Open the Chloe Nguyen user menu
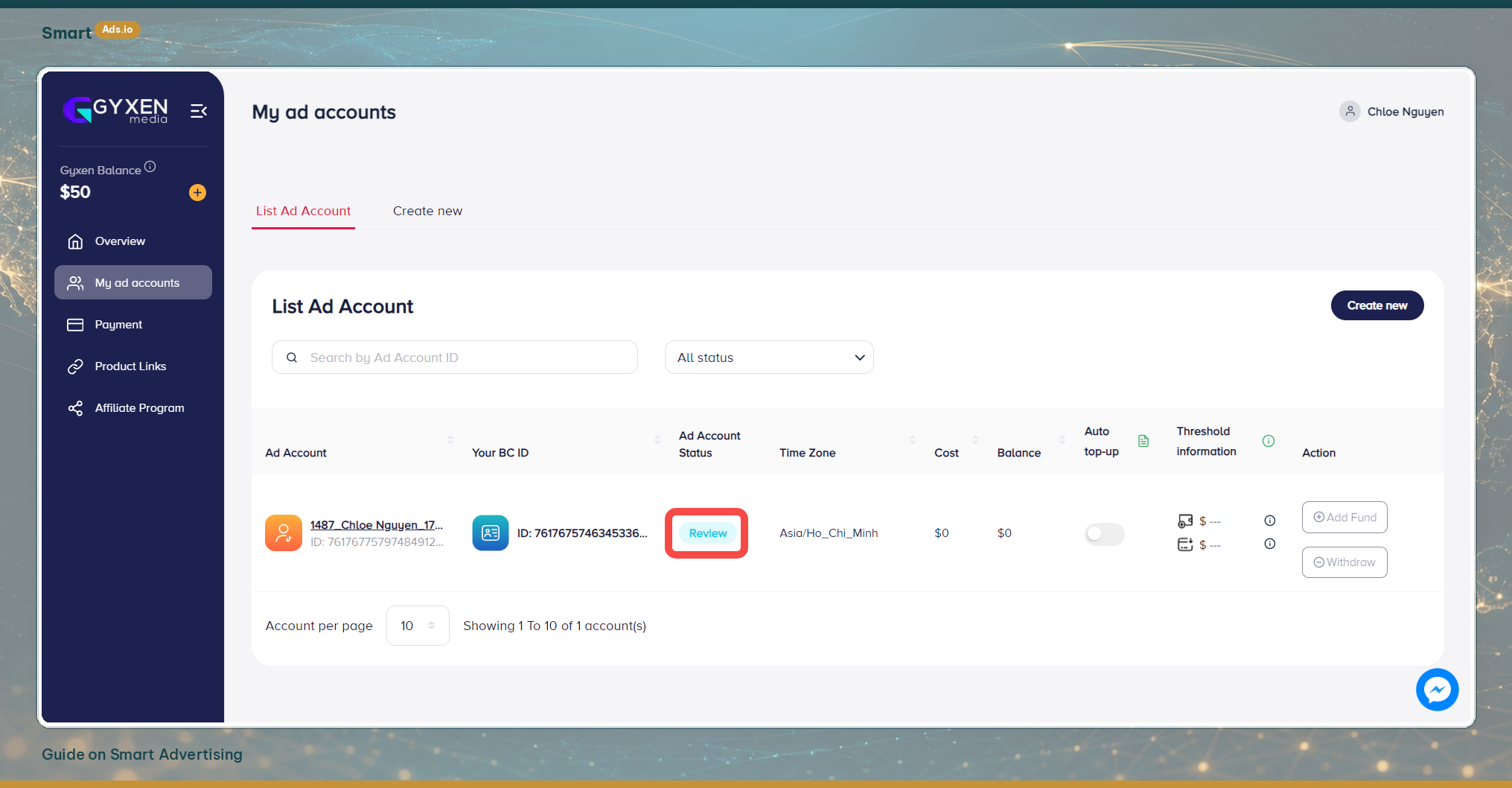 pos(1391,112)
